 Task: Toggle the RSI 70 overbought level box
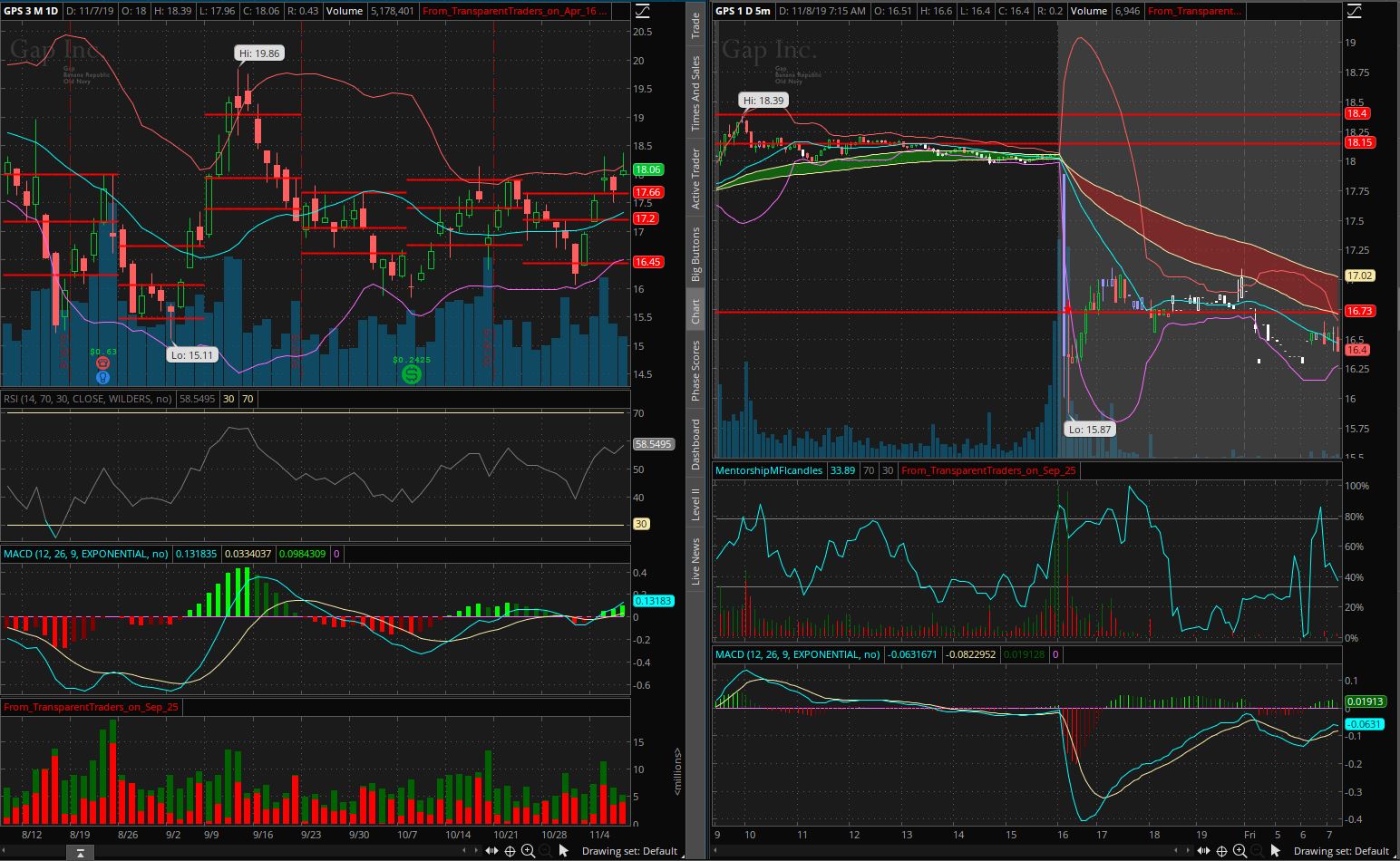click(247, 399)
